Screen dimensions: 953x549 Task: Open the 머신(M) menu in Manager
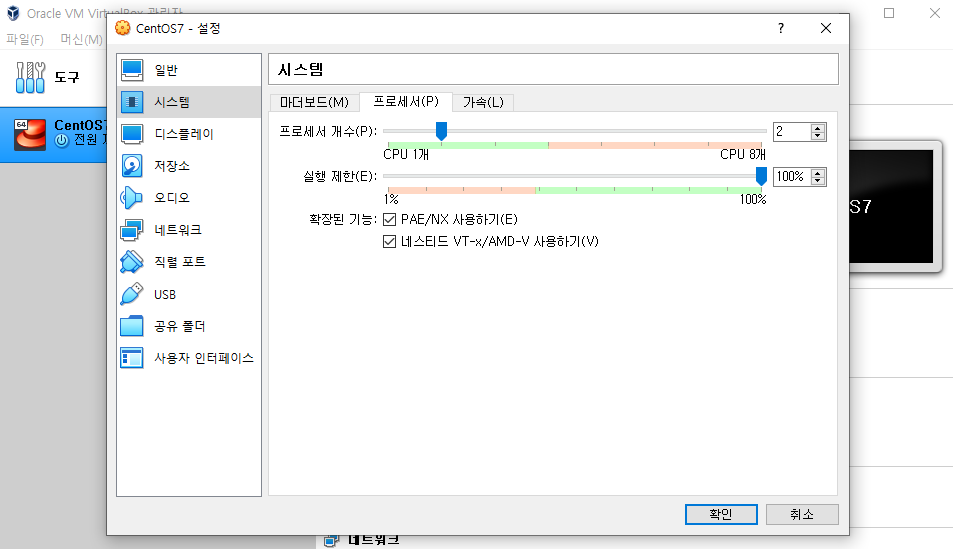tap(81, 40)
